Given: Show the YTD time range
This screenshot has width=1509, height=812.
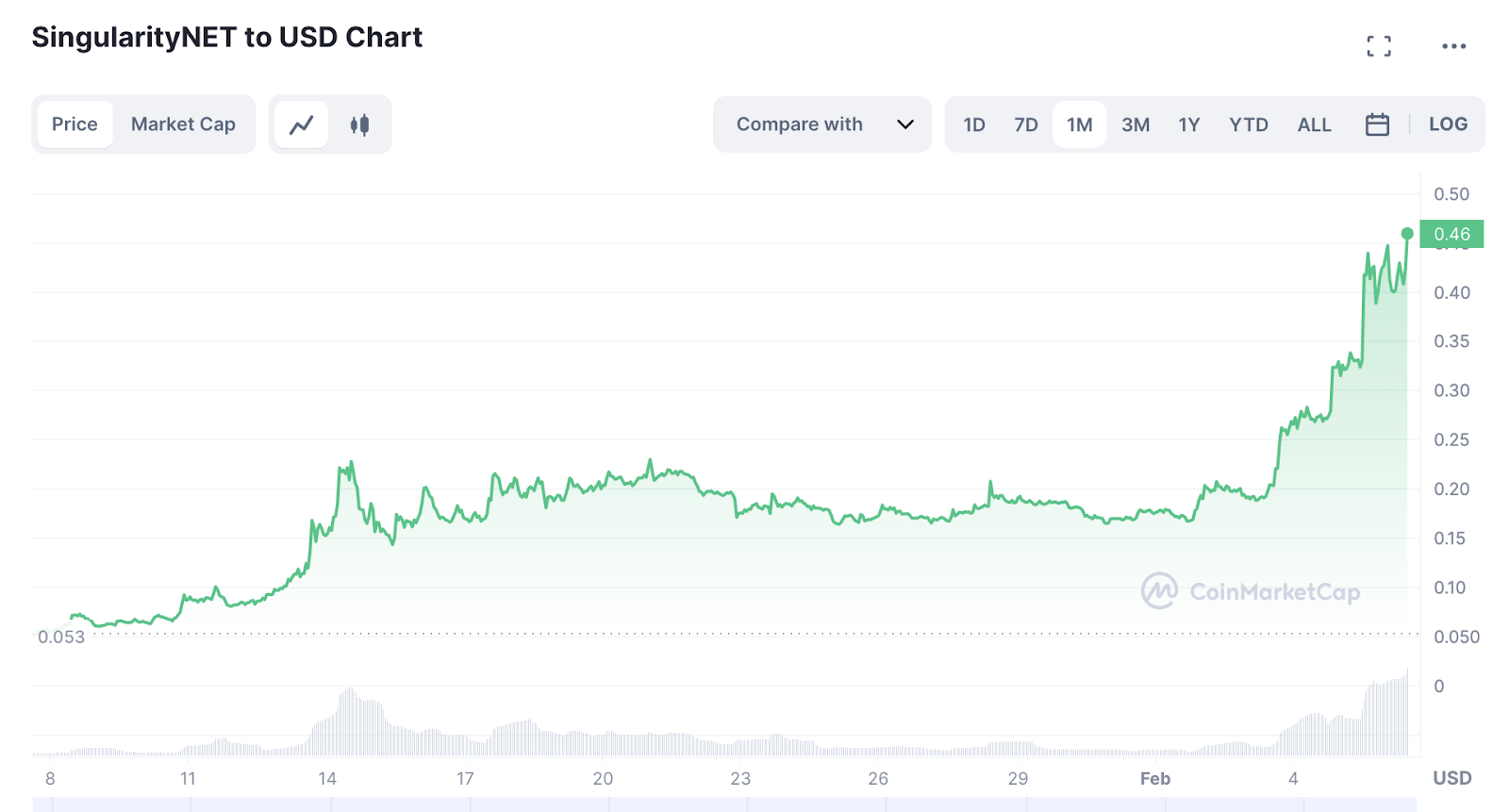Looking at the screenshot, I should (x=1249, y=124).
